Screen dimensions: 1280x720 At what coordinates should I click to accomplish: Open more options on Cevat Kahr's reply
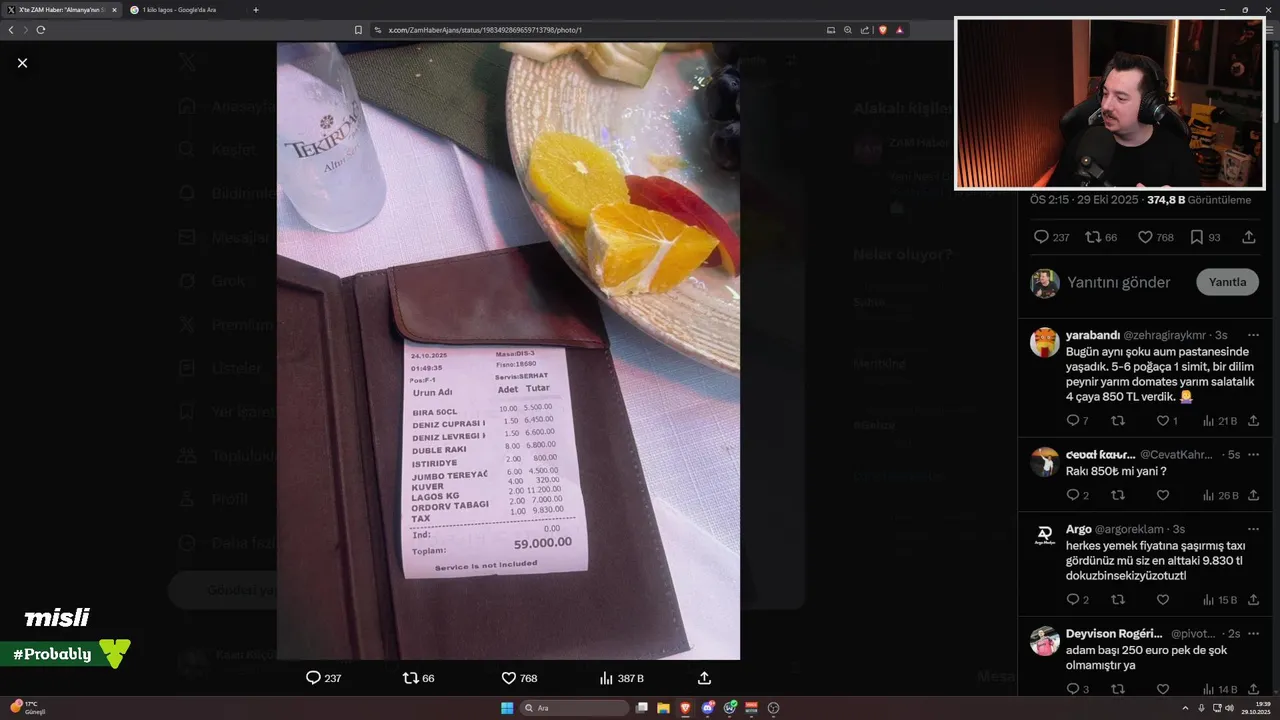pyautogui.click(x=1253, y=454)
